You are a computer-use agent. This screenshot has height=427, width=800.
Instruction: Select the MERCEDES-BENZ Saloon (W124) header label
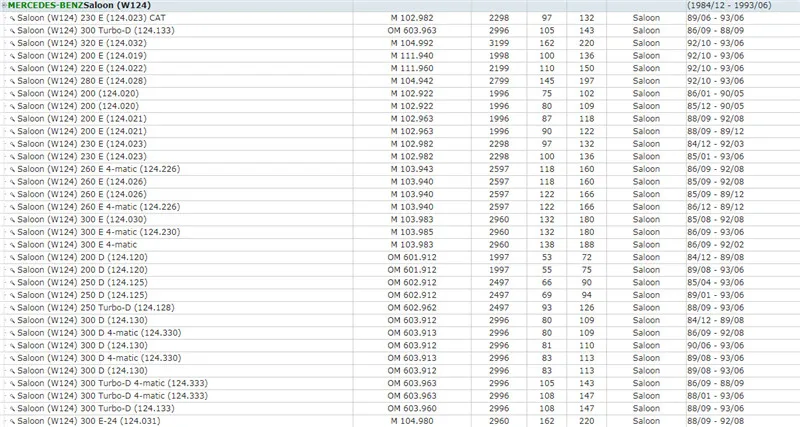click(80, 6)
